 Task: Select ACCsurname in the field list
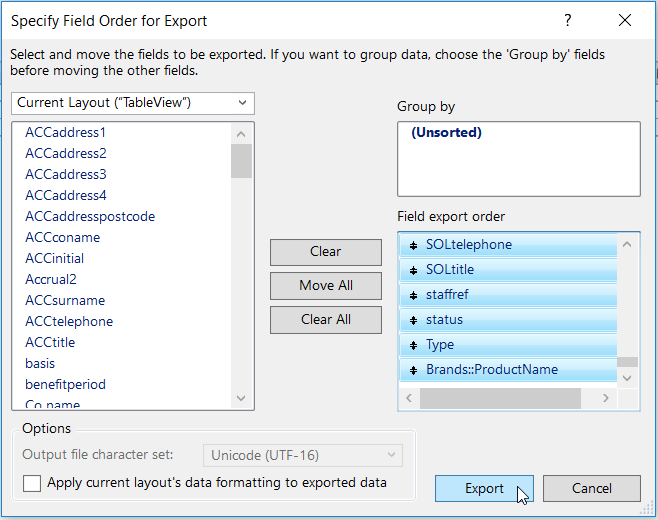point(65,300)
